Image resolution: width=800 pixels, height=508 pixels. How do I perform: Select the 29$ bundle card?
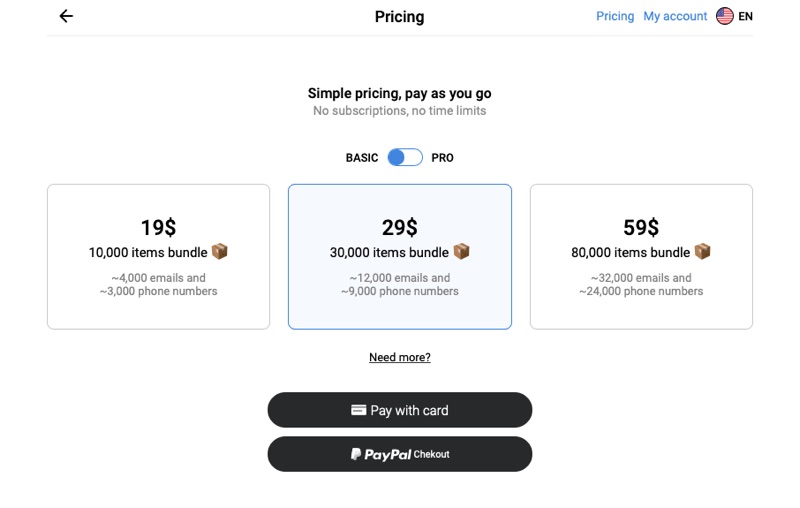click(399, 257)
